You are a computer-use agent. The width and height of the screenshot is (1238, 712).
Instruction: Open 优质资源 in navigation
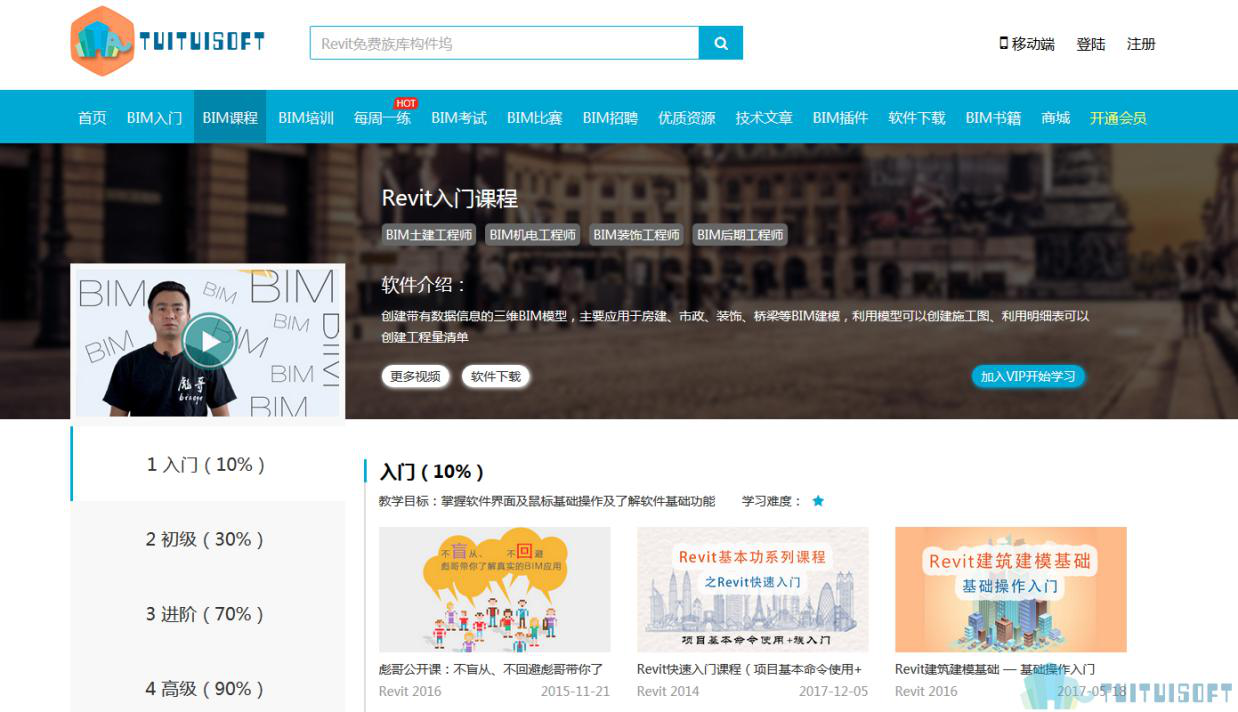(x=687, y=118)
